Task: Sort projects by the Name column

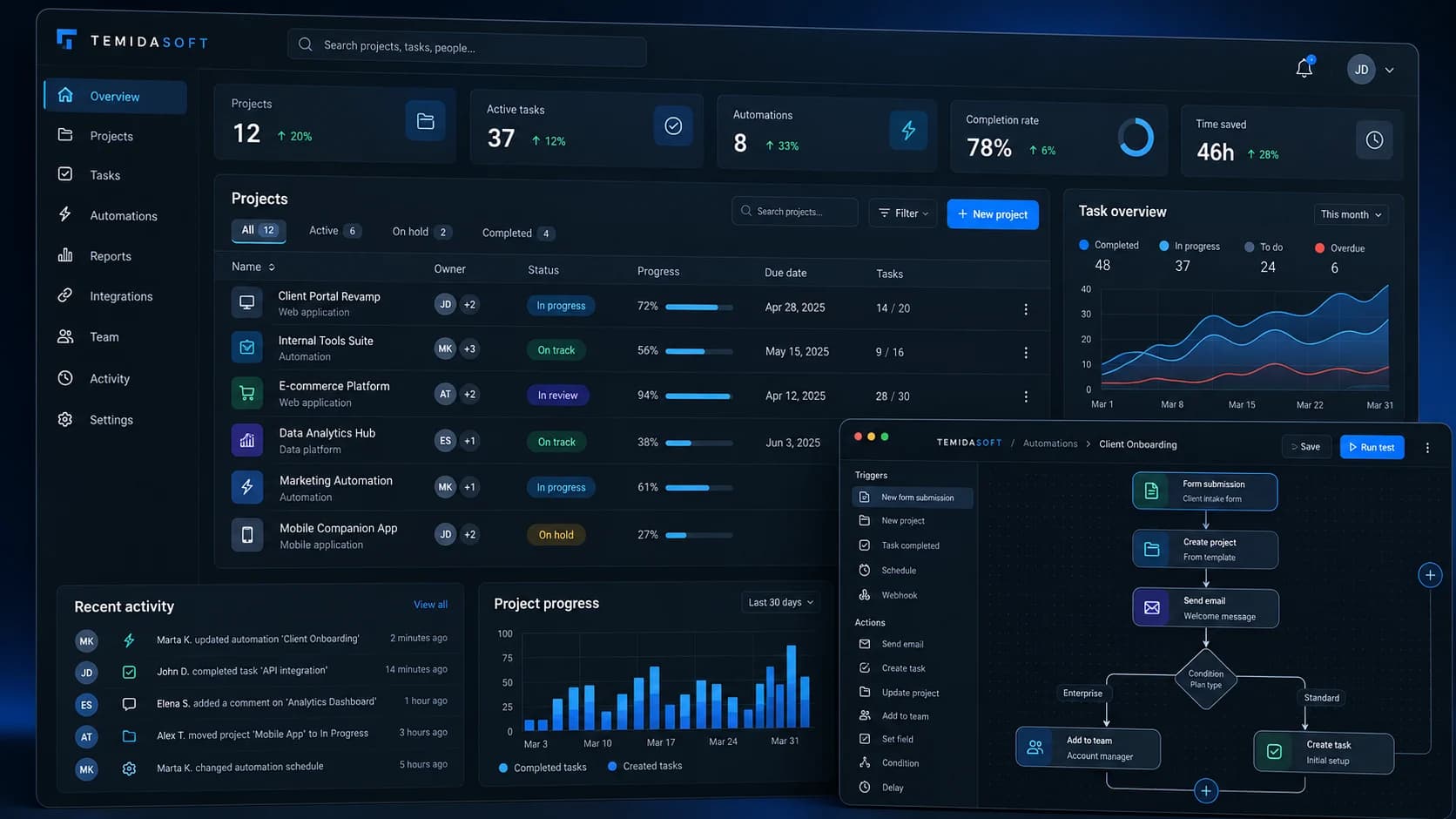Action: 253,267
